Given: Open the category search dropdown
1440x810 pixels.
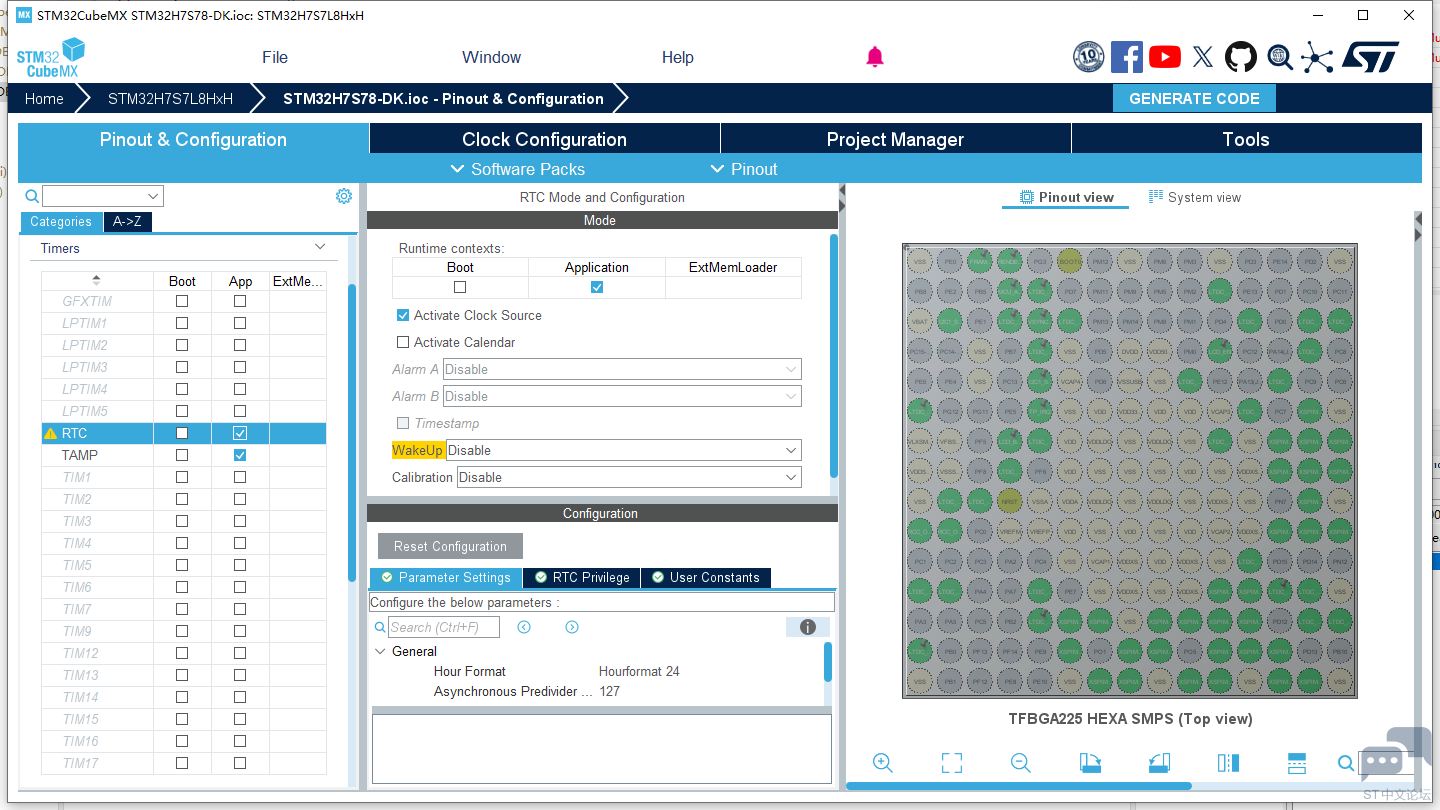Looking at the screenshot, I should click(154, 196).
